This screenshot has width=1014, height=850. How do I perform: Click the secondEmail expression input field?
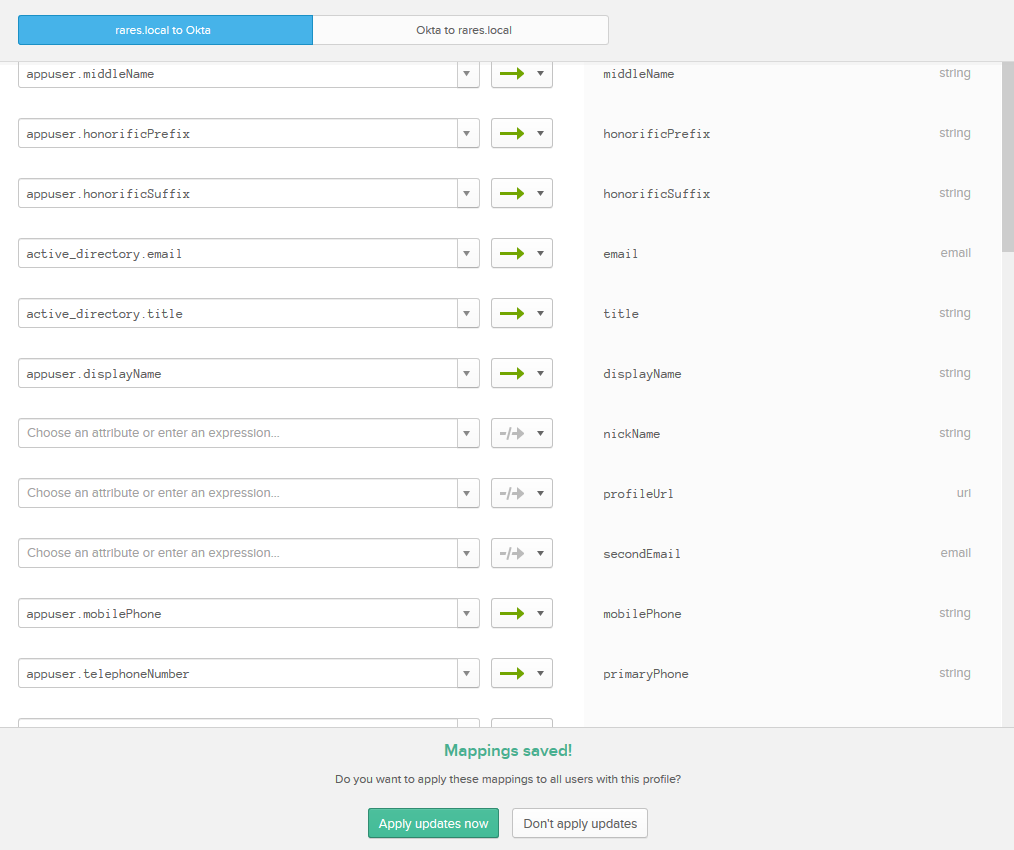point(237,553)
